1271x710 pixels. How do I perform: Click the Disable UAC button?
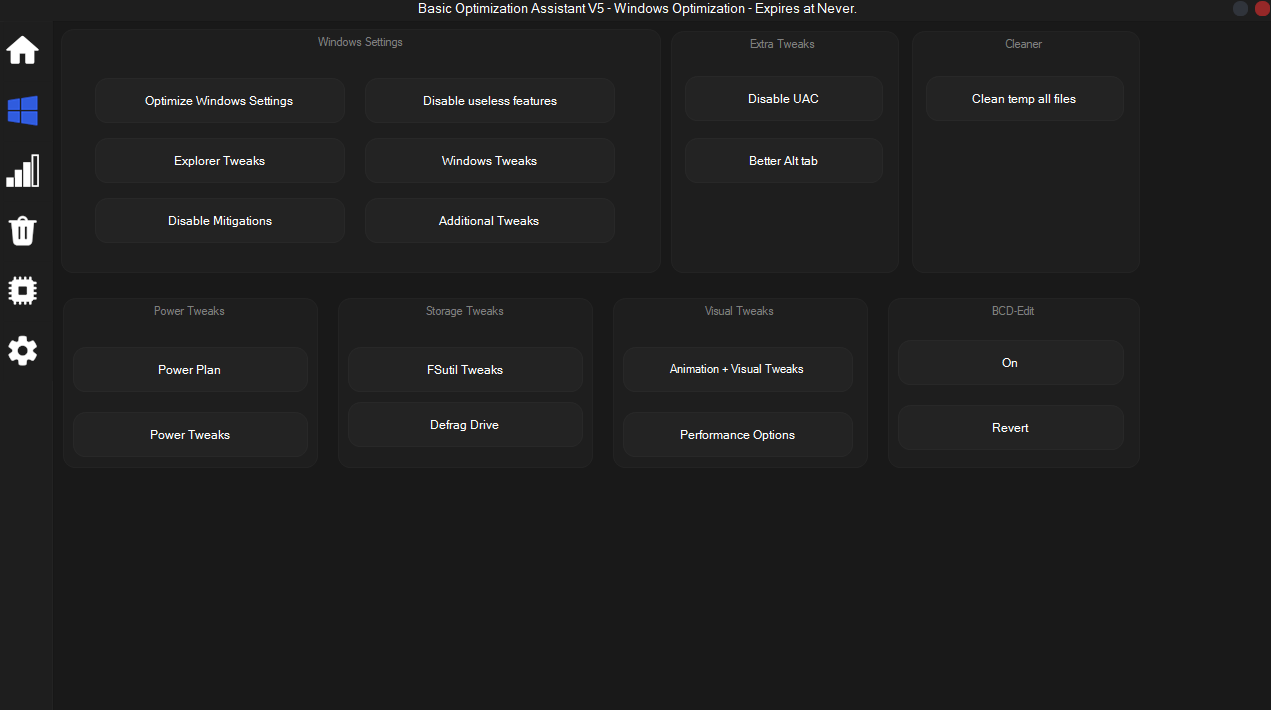coord(783,99)
